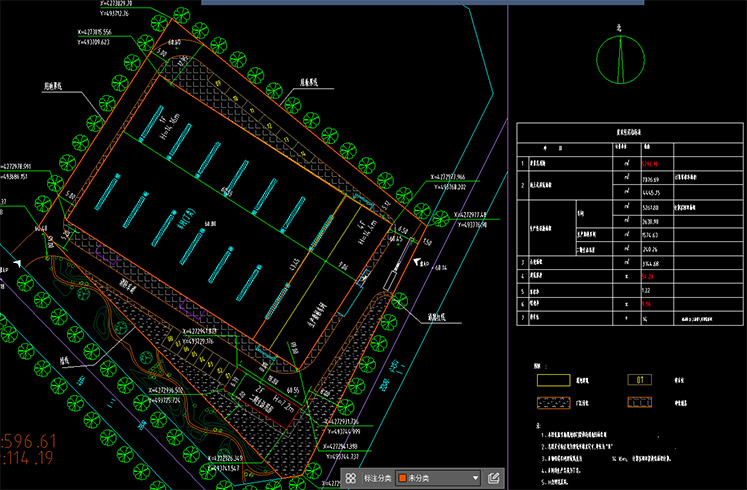The image size is (747, 490).
Task: Click the 标注分类 label in the toolbar
Action: point(378,478)
